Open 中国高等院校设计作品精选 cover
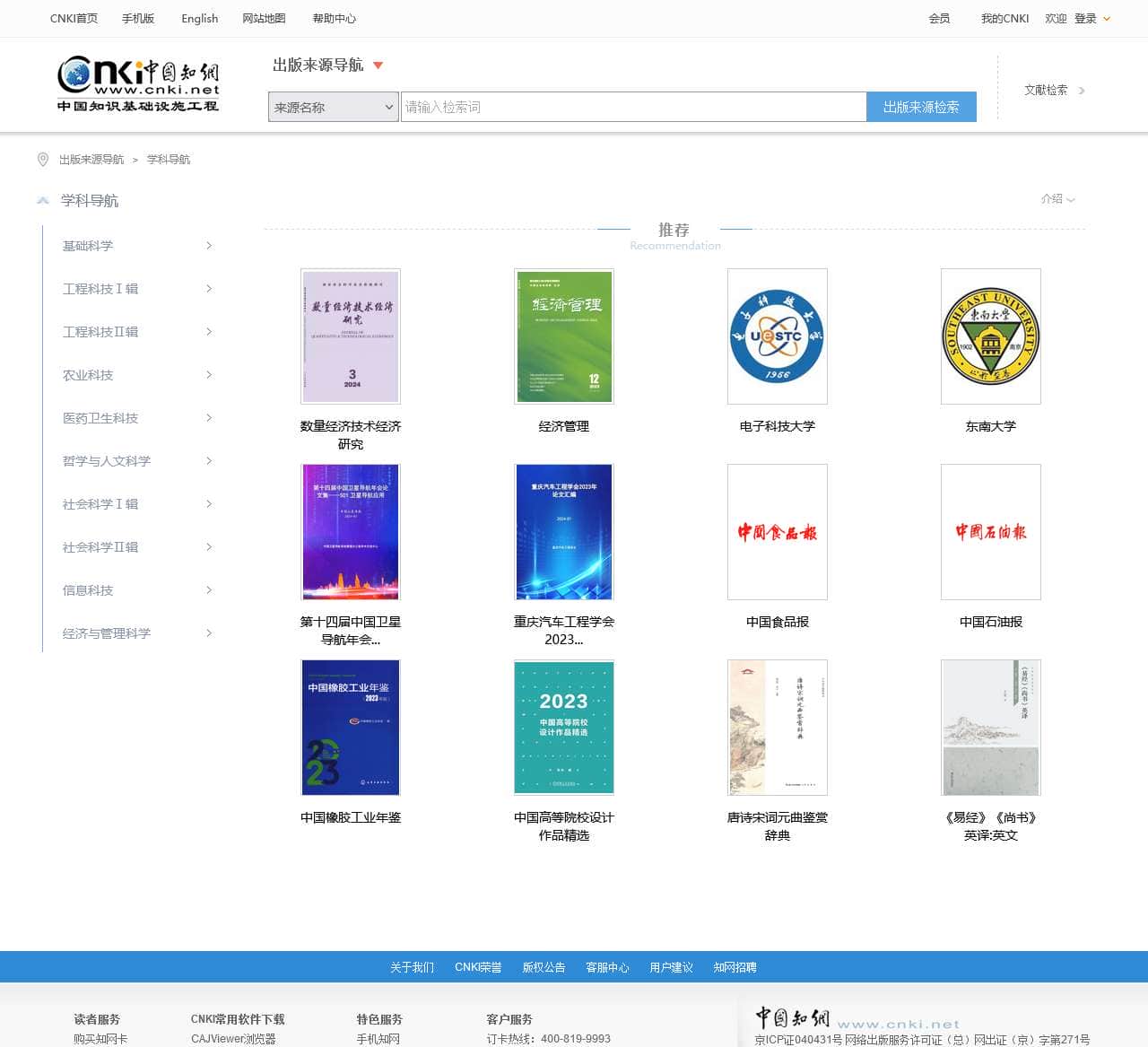This screenshot has height=1047, width=1148. 564,728
